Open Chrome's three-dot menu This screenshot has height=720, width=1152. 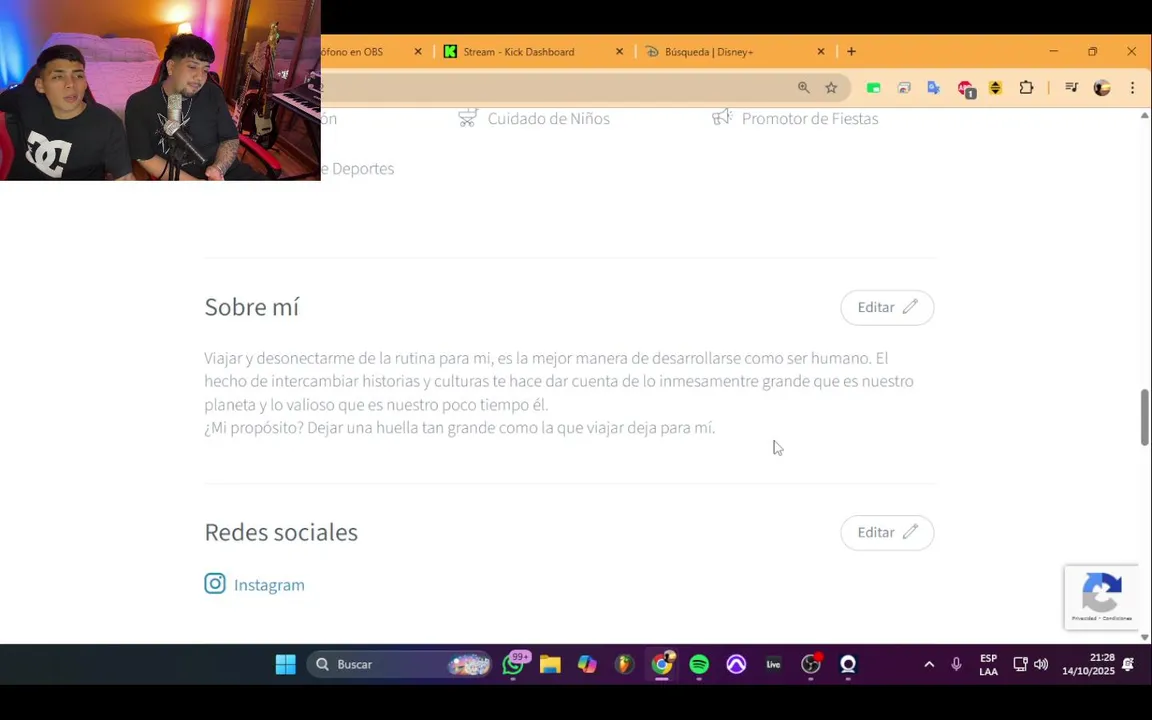pyautogui.click(x=1132, y=87)
